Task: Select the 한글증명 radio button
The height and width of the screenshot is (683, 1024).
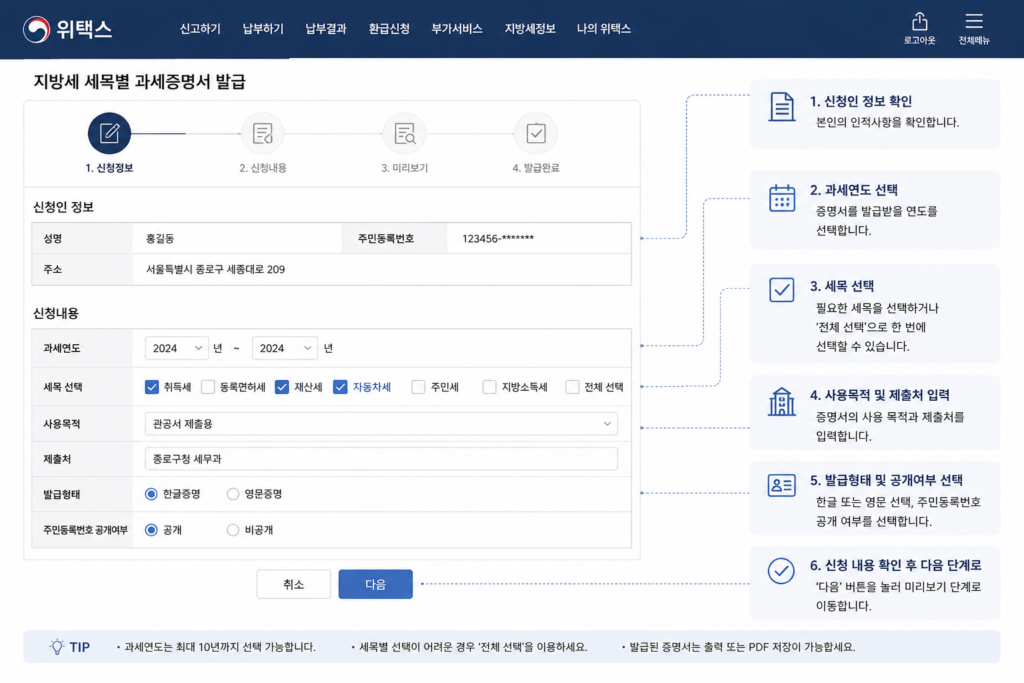Action: click(x=151, y=494)
